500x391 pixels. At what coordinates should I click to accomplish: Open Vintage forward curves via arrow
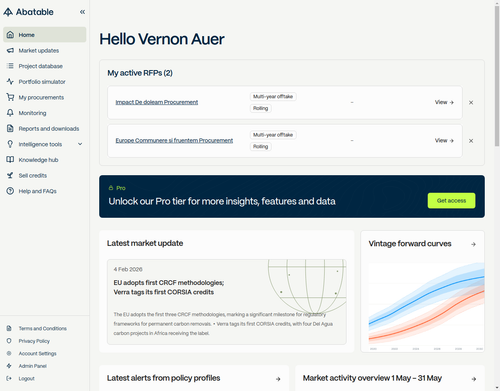[x=473, y=244]
